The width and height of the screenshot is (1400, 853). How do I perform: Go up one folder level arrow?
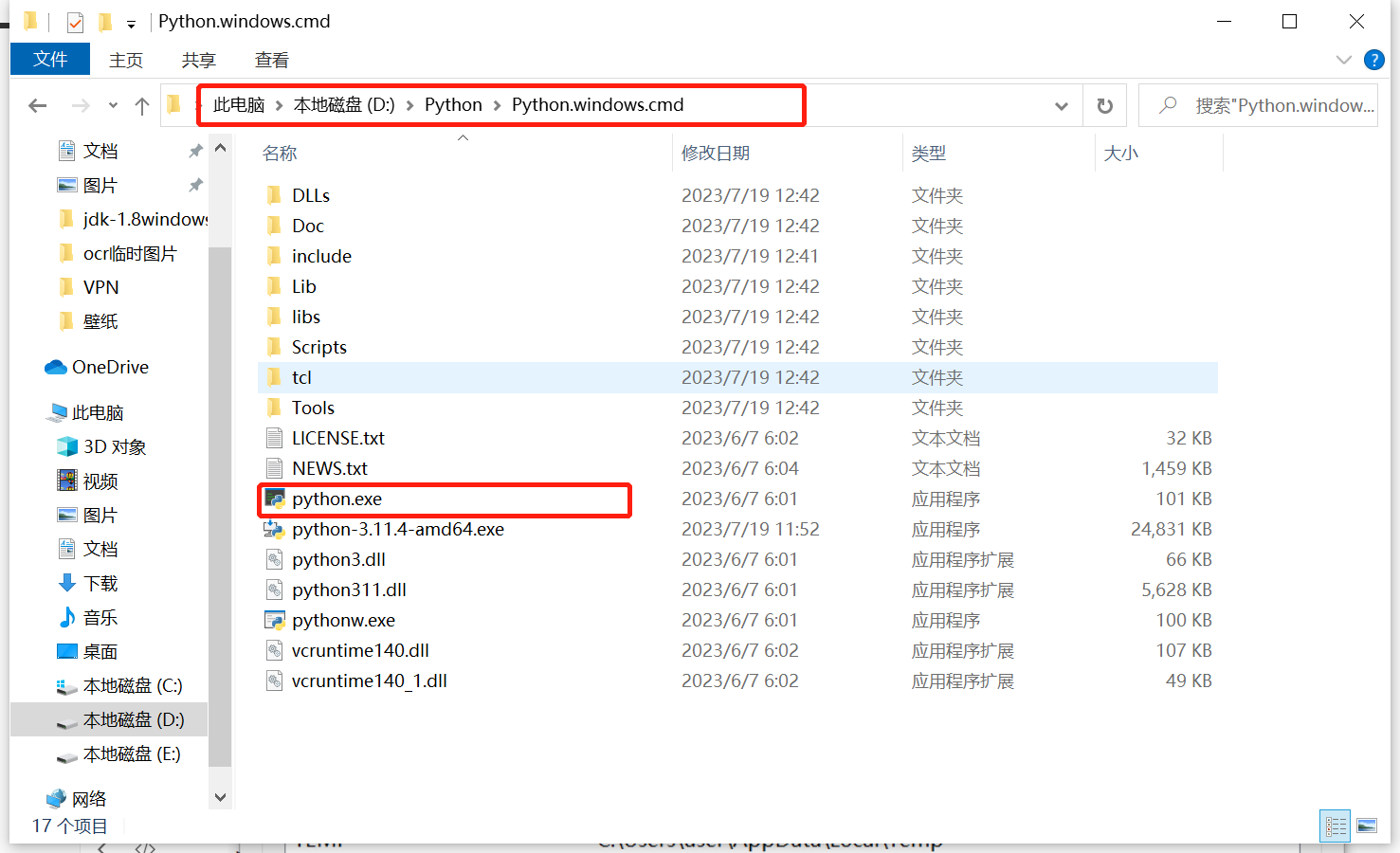[x=142, y=106]
